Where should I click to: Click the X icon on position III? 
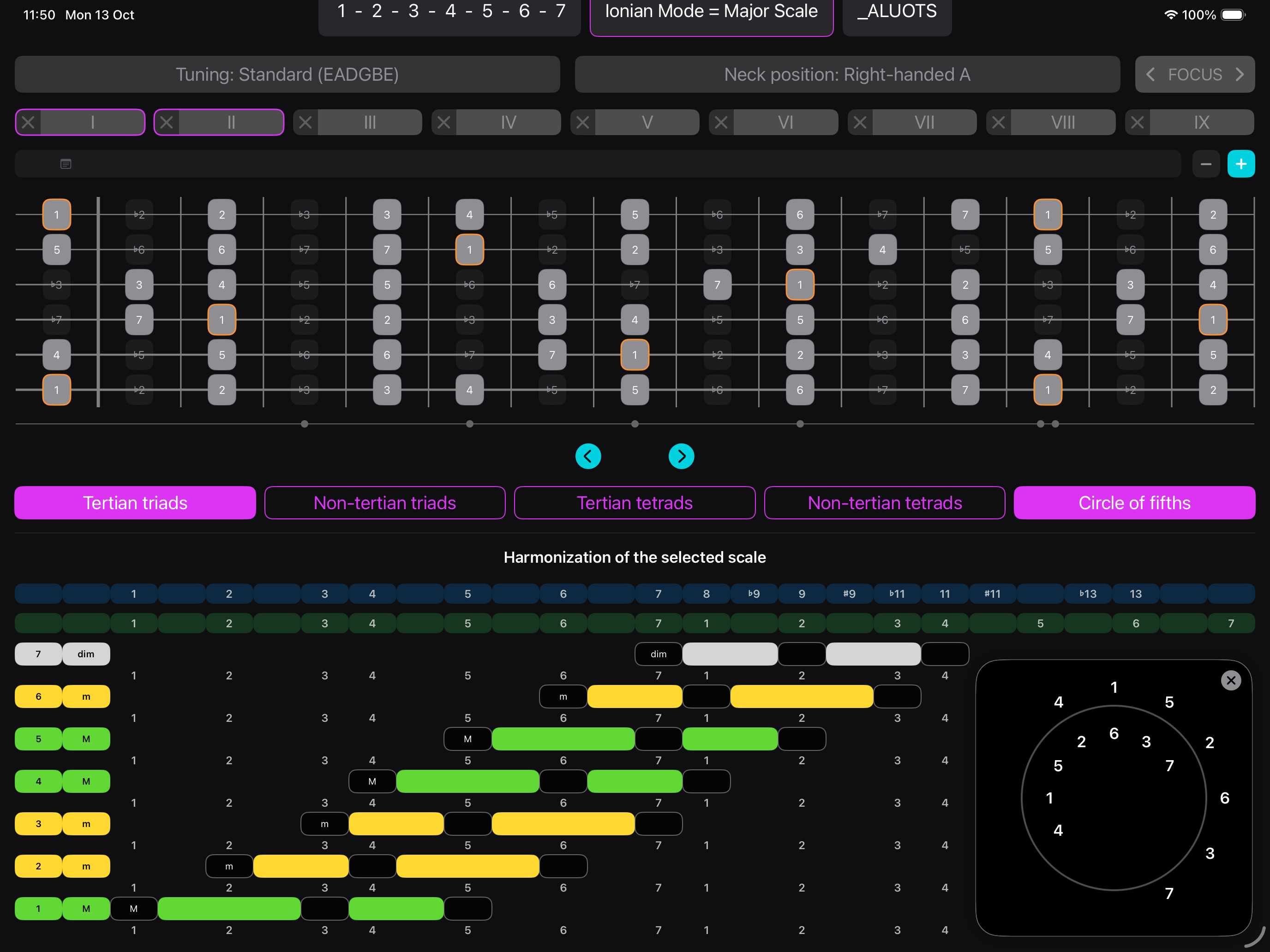[x=306, y=122]
